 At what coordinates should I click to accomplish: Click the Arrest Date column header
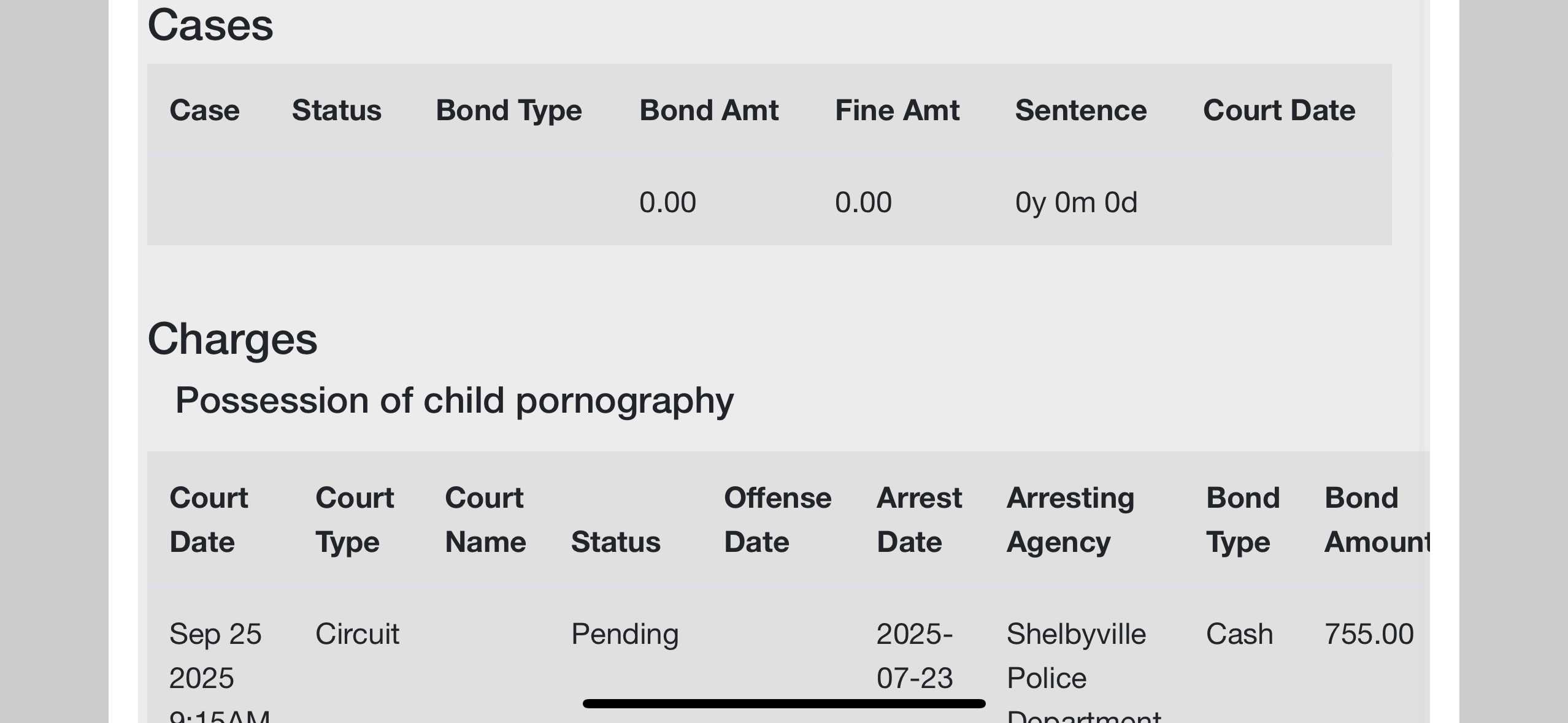(x=919, y=520)
